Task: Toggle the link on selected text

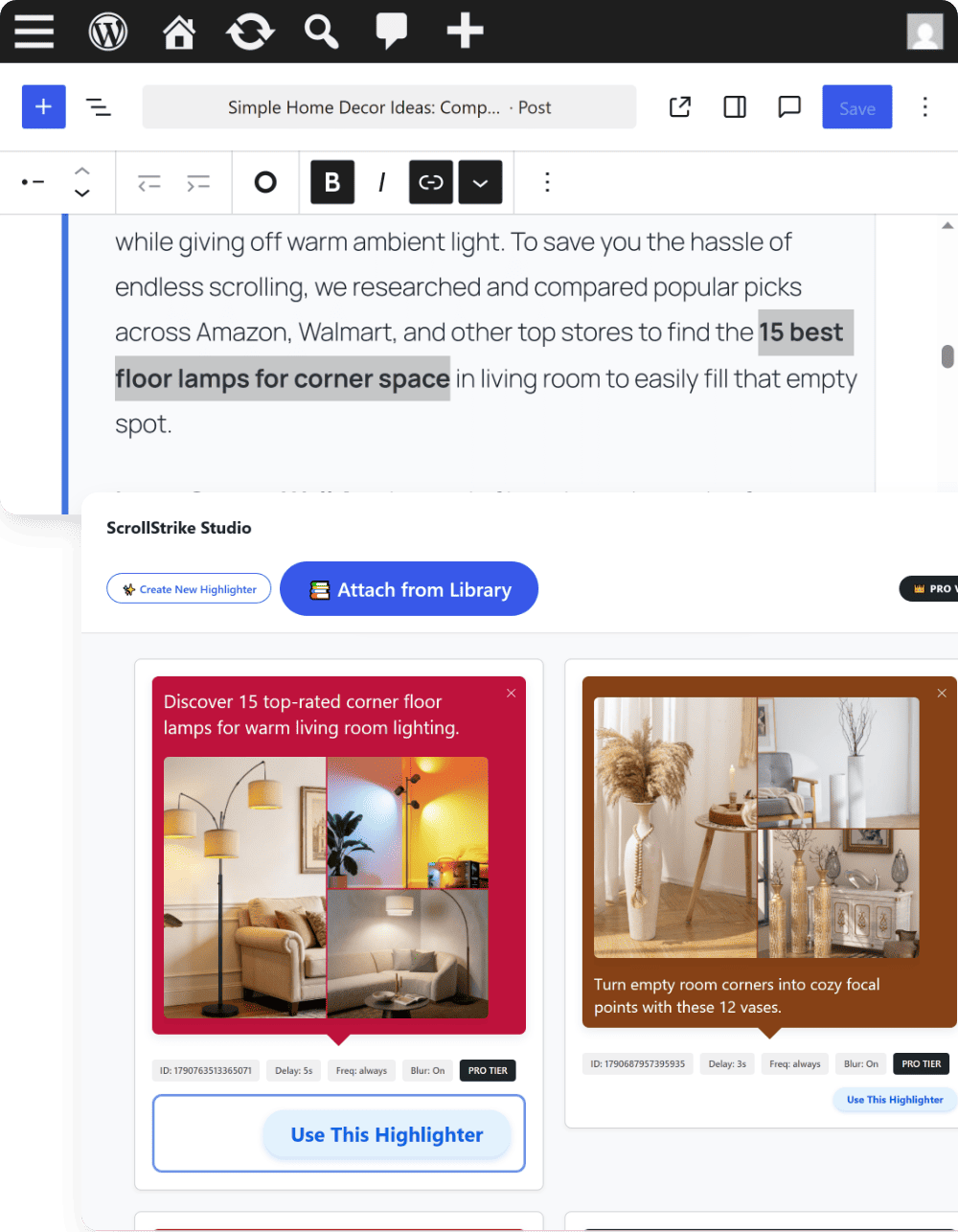Action: 431,182
